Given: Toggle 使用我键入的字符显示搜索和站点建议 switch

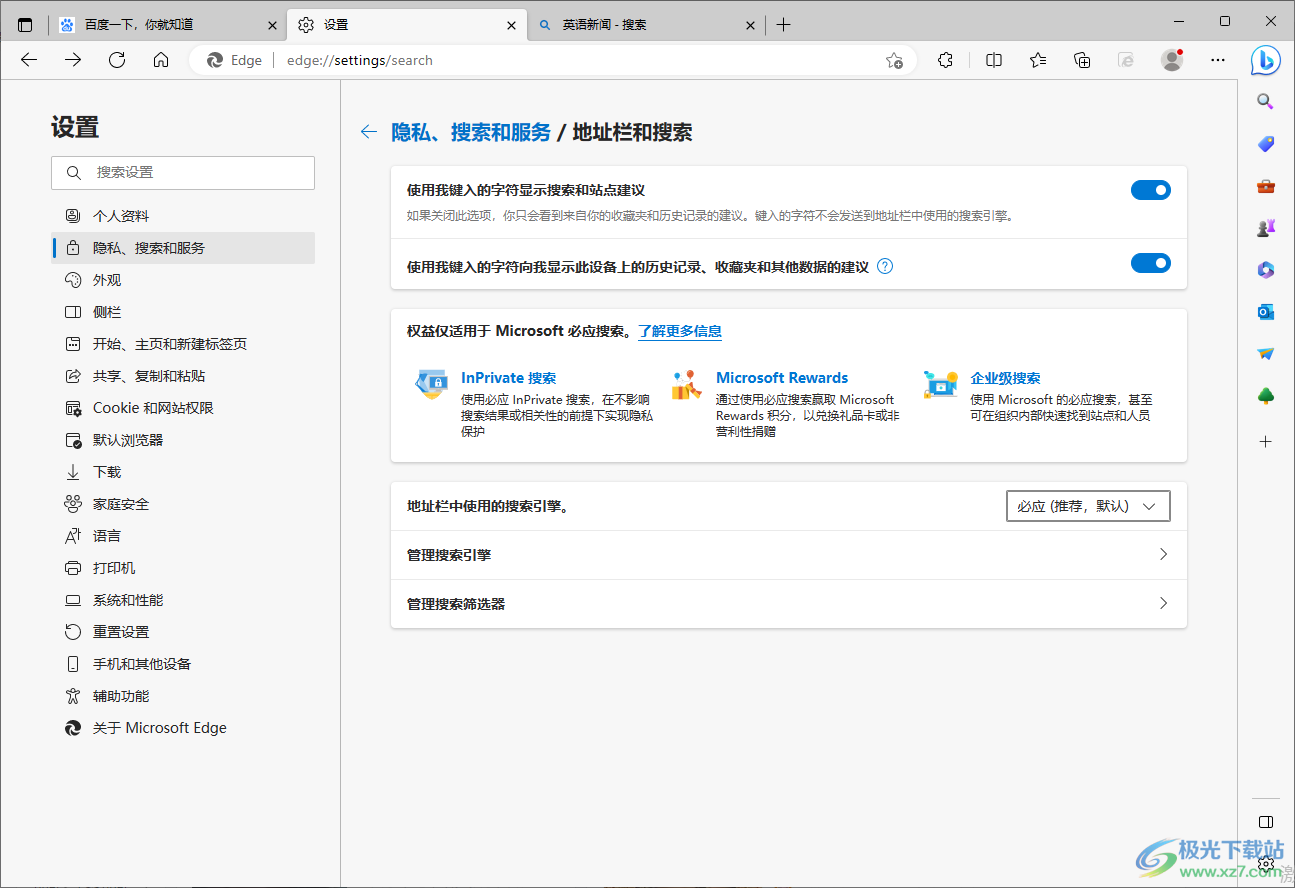Looking at the screenshot, I should (1150, 190).
